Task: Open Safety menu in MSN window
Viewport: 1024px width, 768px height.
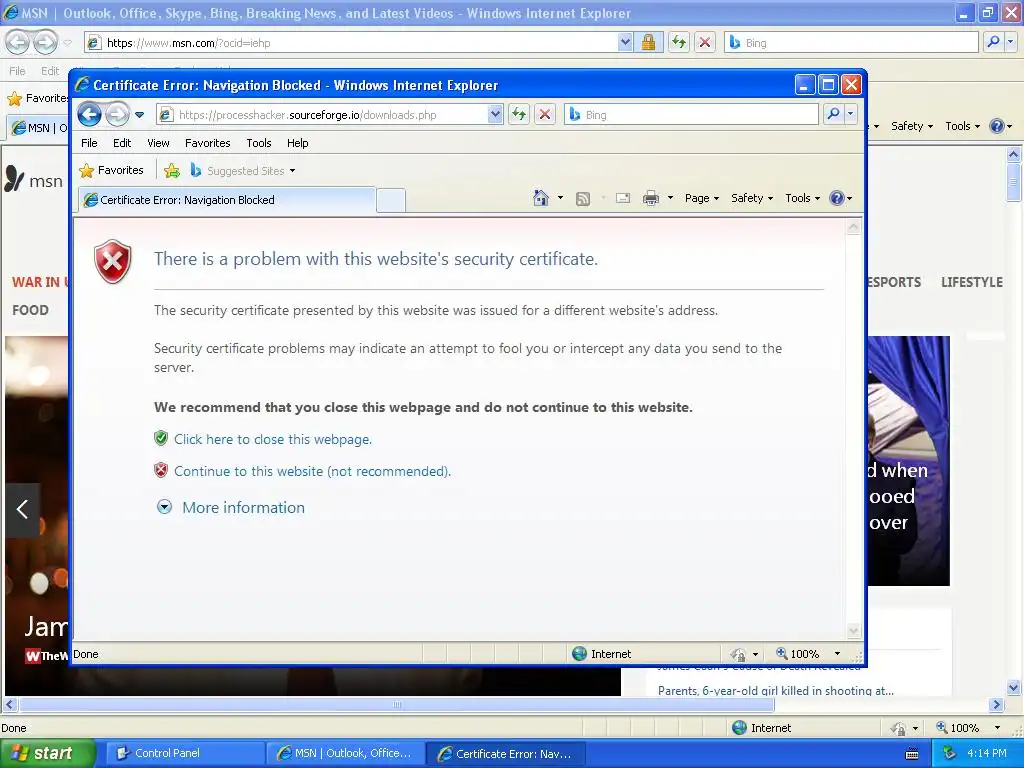Action: point(912,126)
